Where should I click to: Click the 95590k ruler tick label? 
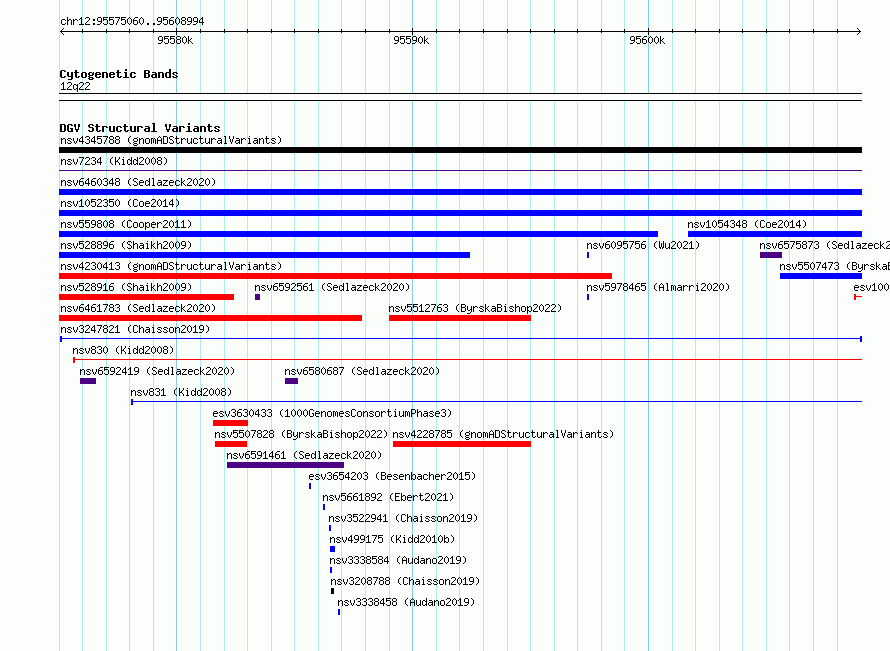[411, 40]
